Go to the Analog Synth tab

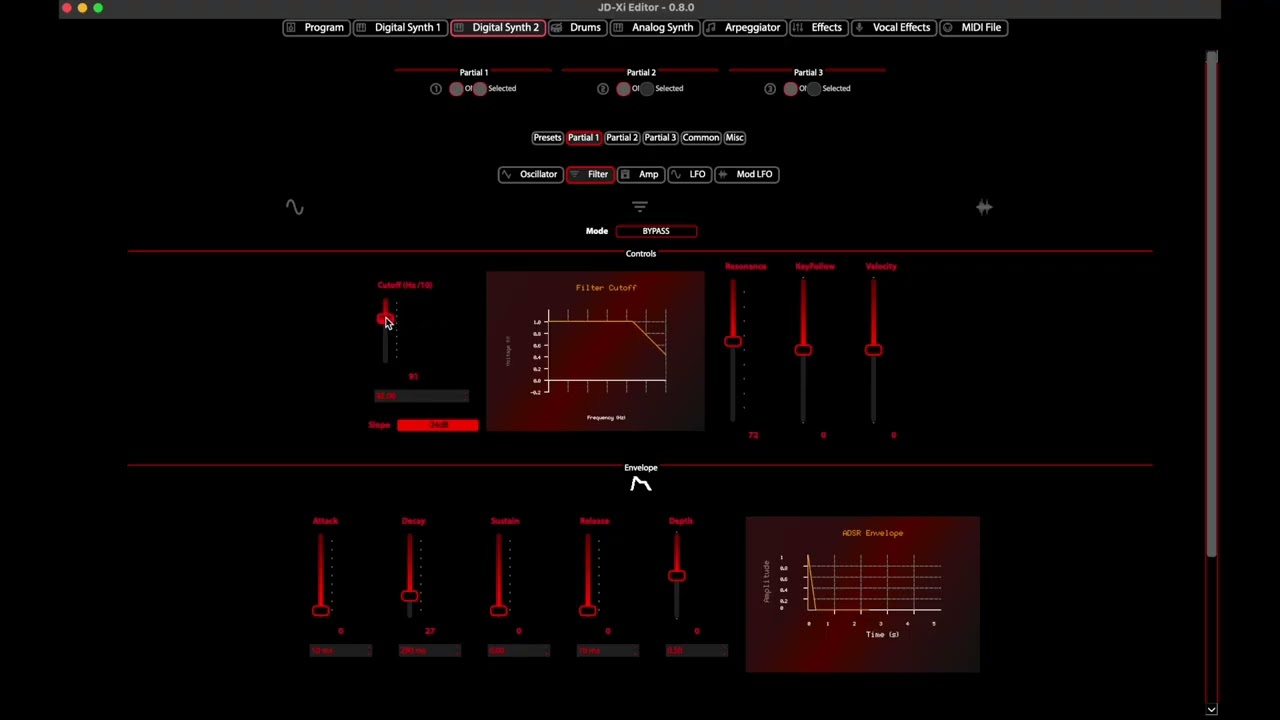click(654, 28)
